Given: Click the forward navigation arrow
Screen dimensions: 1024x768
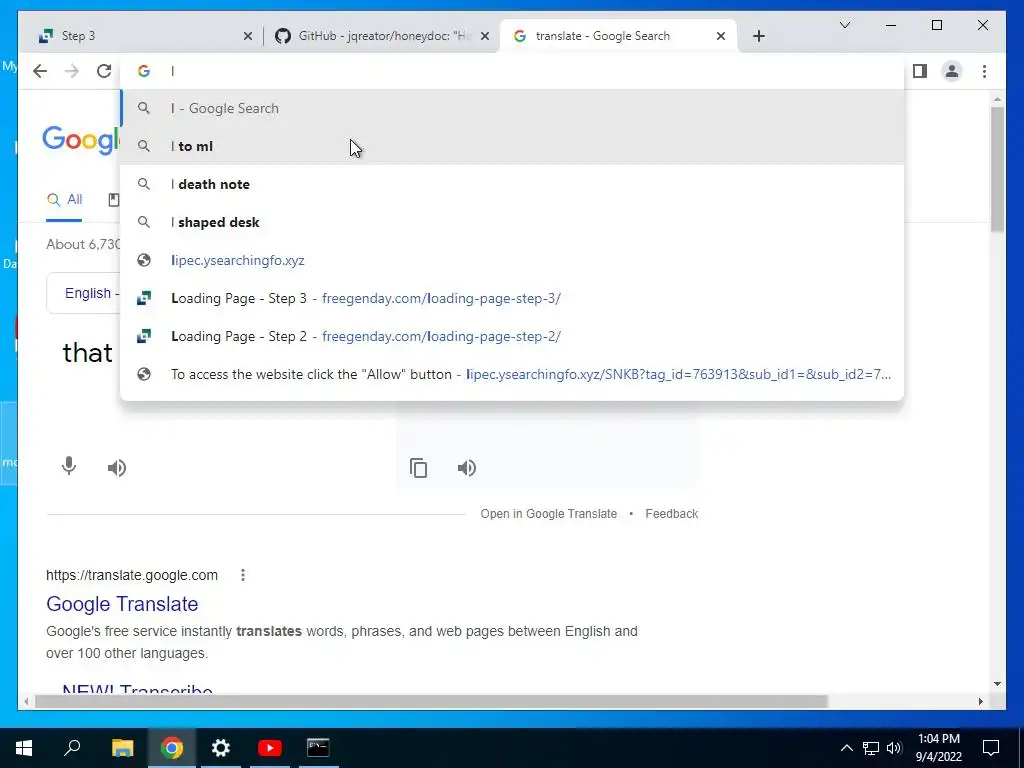Looking at the screenshot, I should (x=72, y=71).
